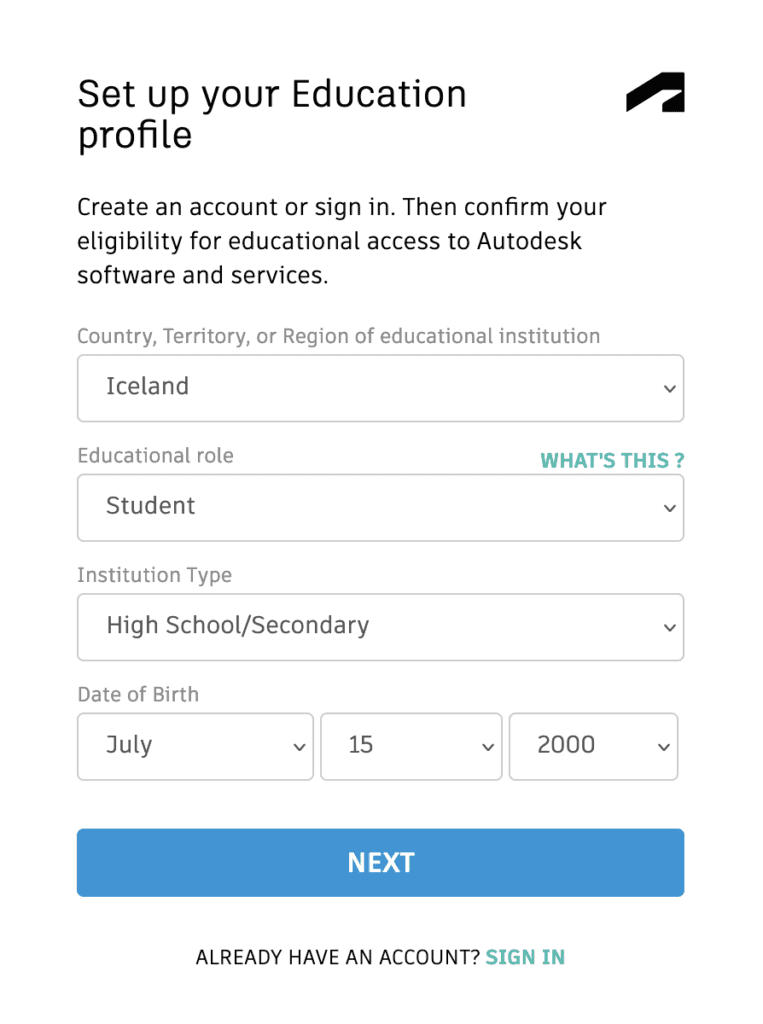Click the chevron arrow in the year 2000 field
Image resolution: width=763 pixels, height=1024 pixels.
click(663, 747)
